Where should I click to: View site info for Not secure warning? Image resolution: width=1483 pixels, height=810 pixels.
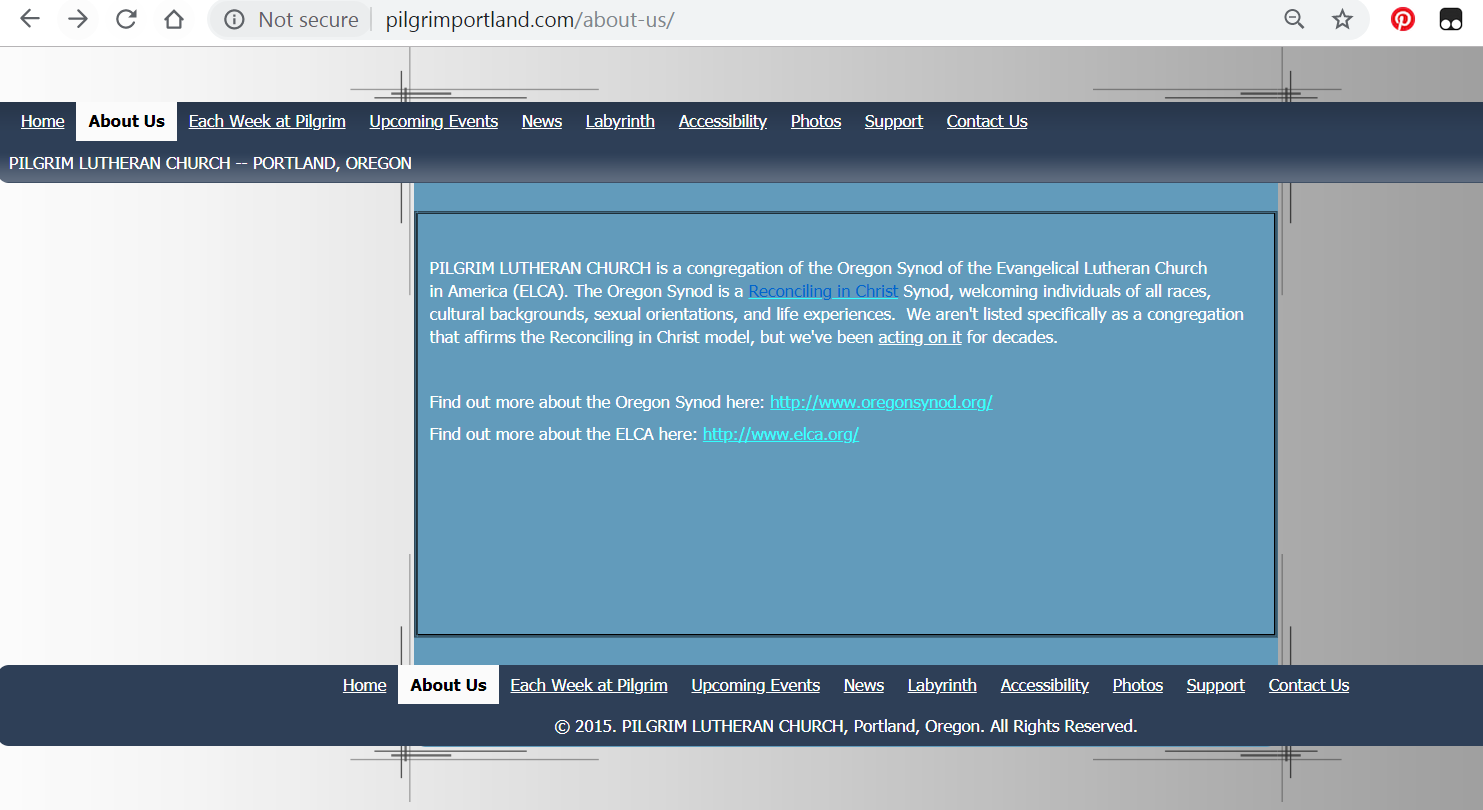point(291,19)
